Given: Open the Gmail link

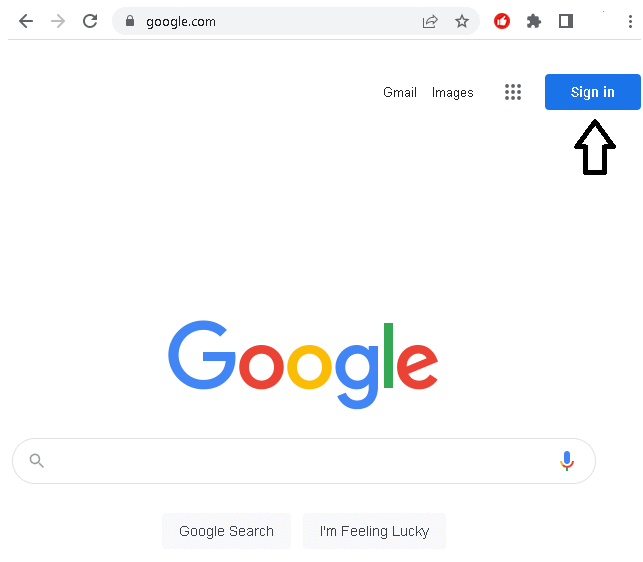Looking at the screenshot, I should (400, 92).
